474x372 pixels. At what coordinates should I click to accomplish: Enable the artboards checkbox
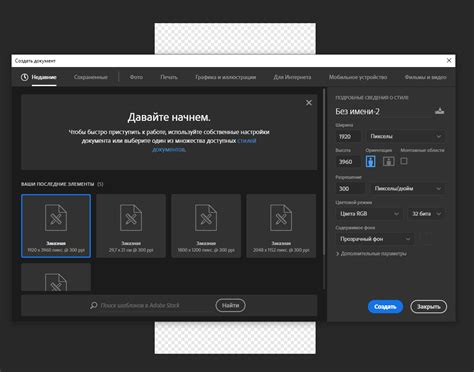404,161
